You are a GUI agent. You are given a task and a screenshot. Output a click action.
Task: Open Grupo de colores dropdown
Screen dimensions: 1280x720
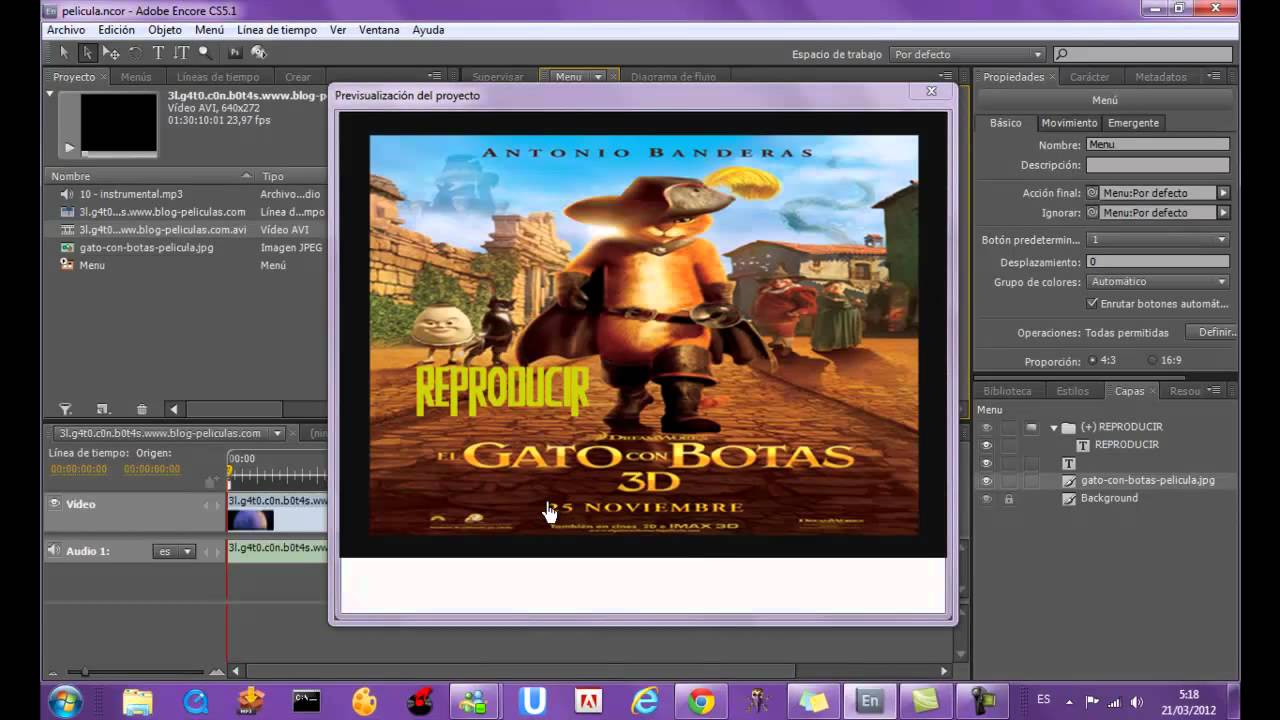[x=1158, y=282]
